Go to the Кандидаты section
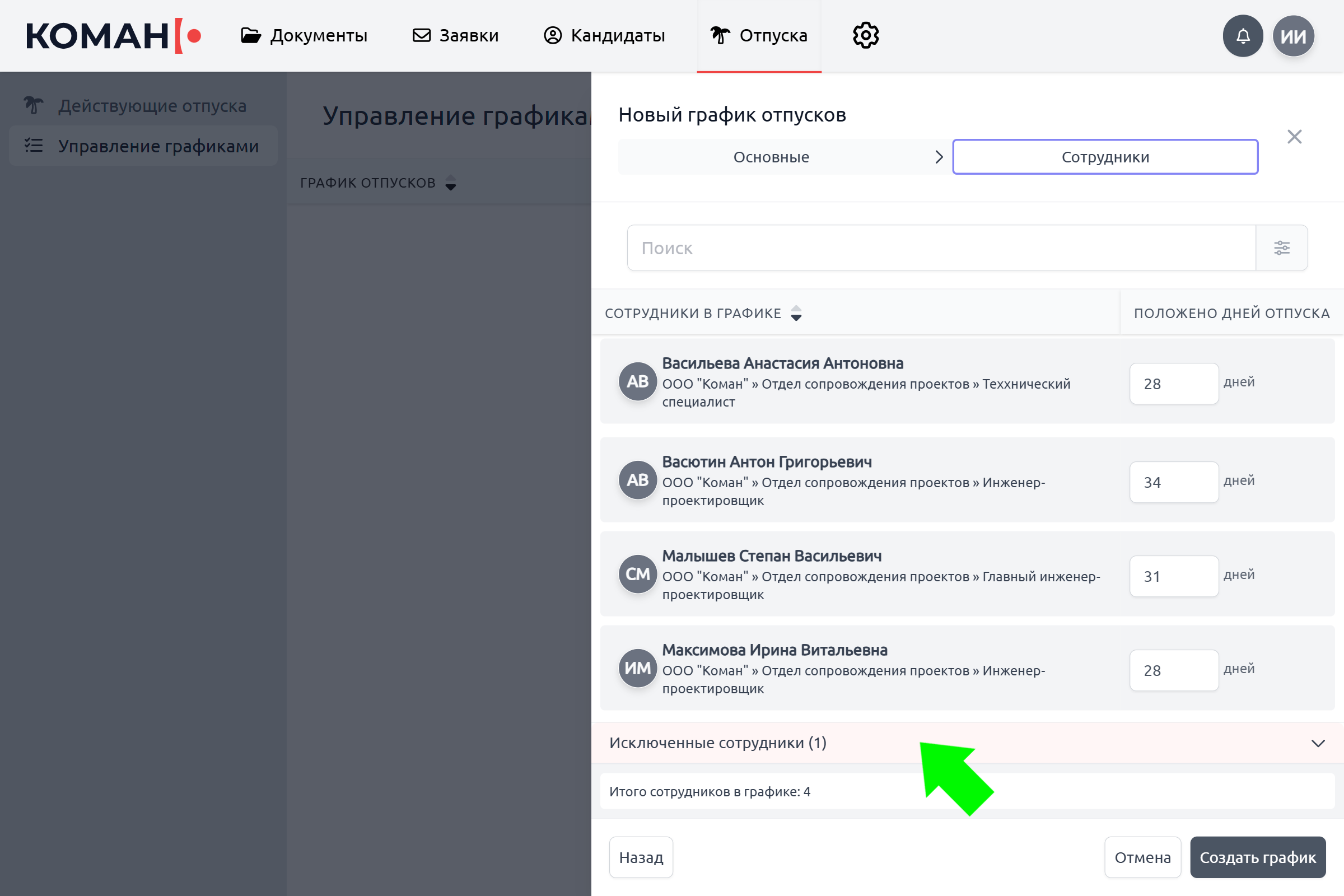1344x896 pixels. coord(604,35)
